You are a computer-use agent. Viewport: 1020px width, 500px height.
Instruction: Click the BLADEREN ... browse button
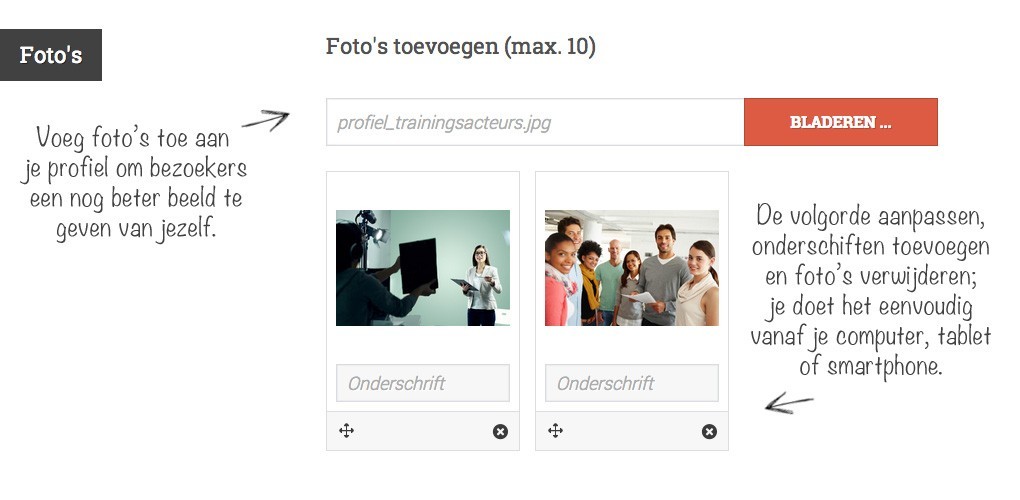(x=840, y=122)
